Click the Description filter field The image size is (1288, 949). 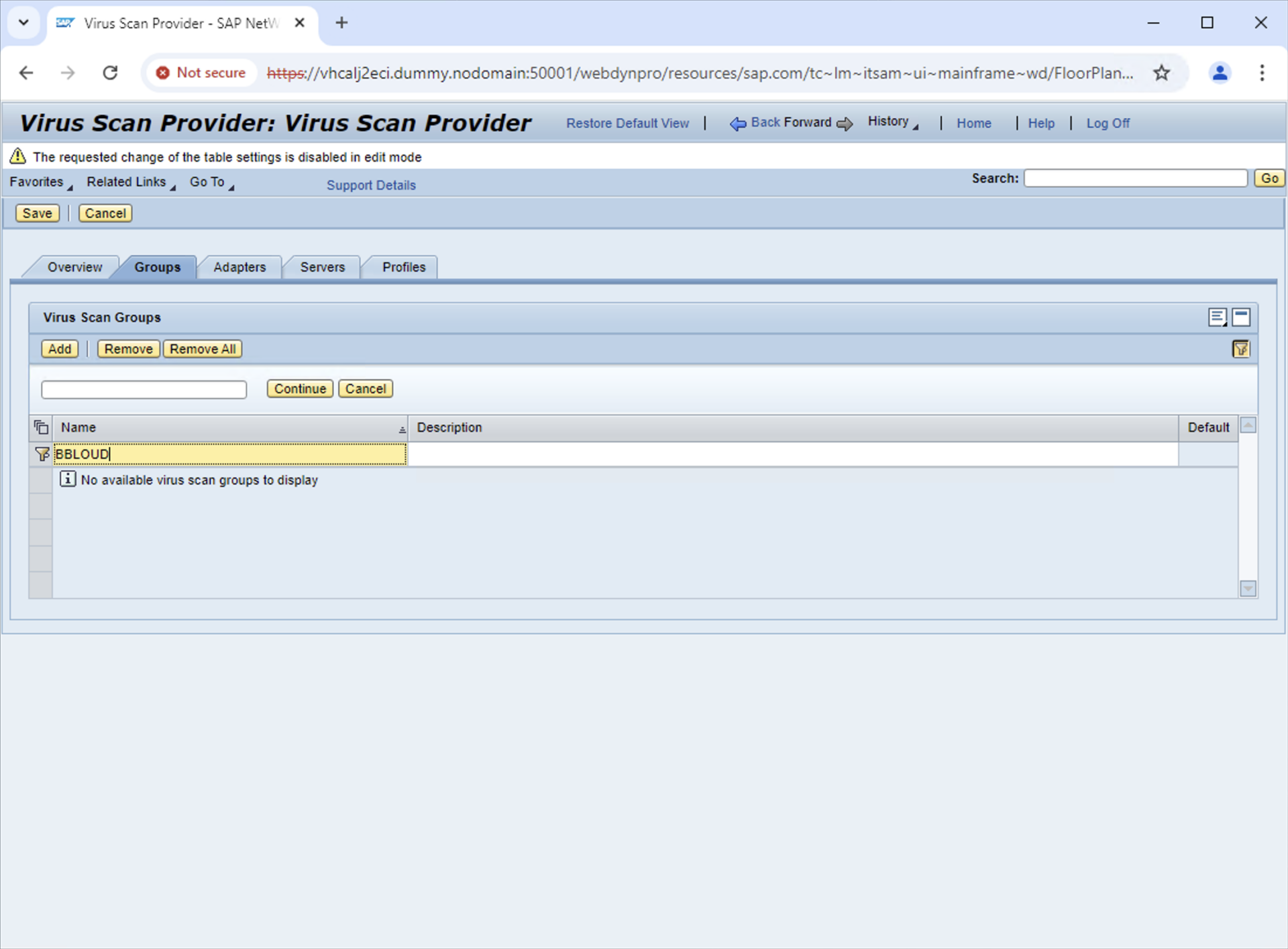793,454
